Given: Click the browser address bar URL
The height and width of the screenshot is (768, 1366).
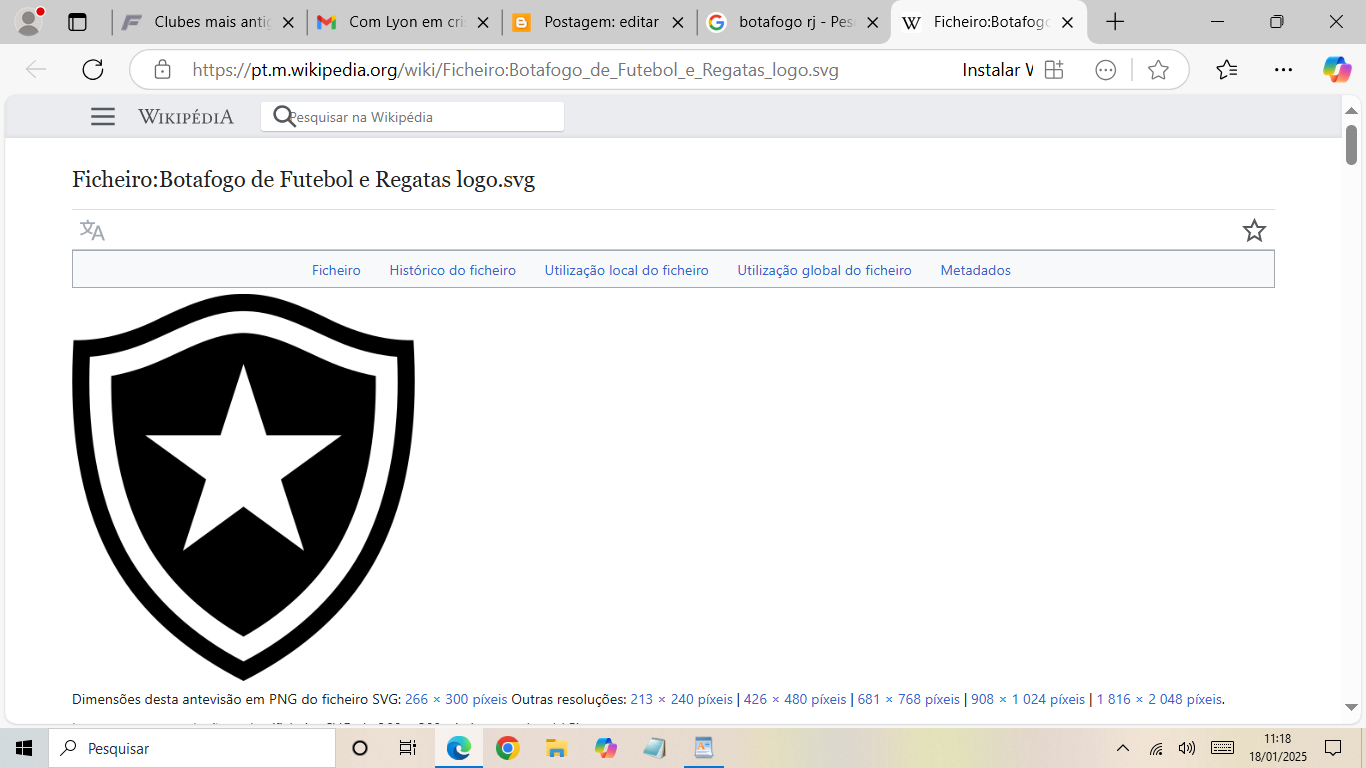Looking at the screenshot, I should click(x=515, y=70).
